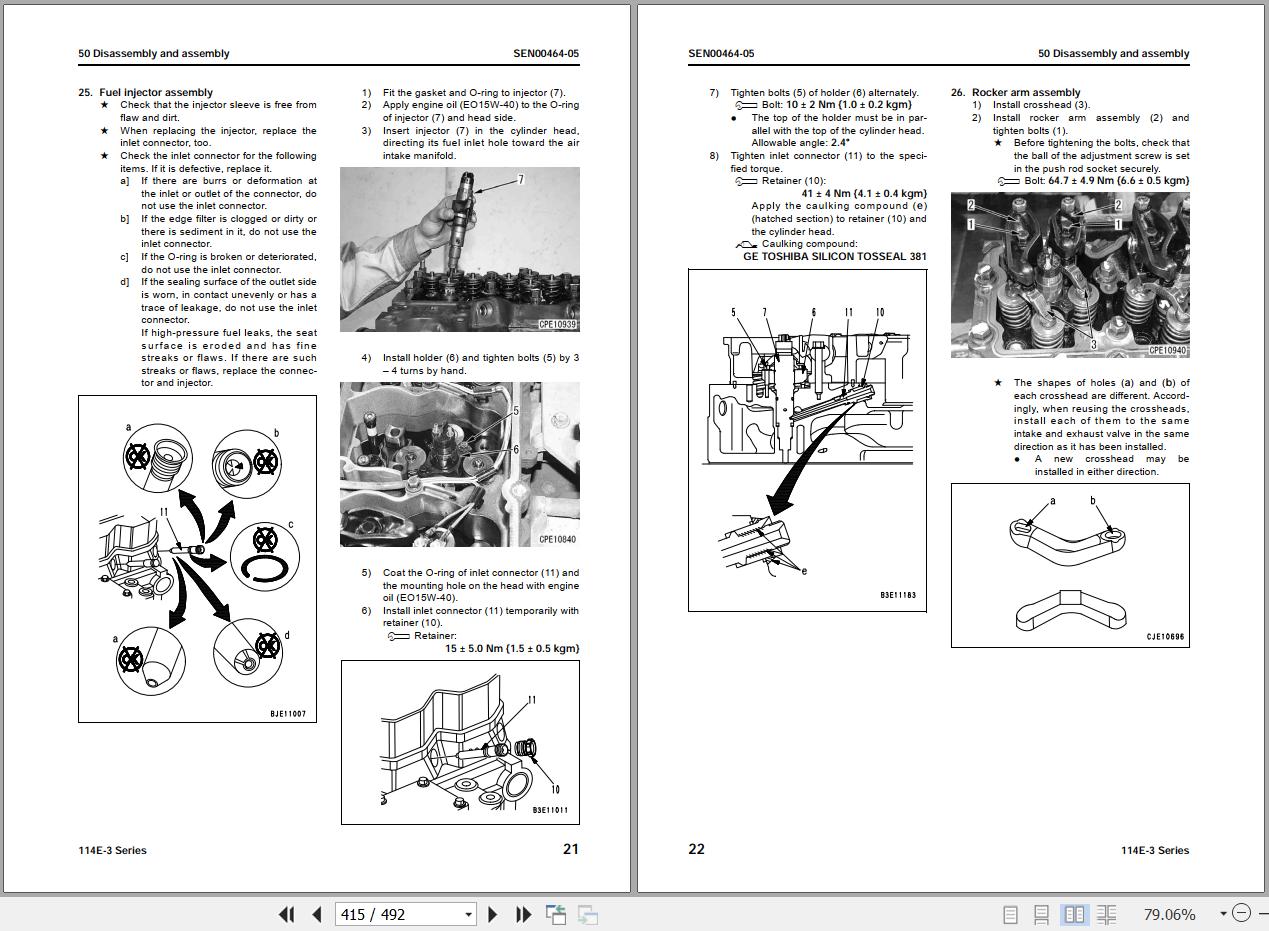Screen dimensions: 1269x931
Task: Click 'SEN00464-05' header on left page
Action: 546,54
